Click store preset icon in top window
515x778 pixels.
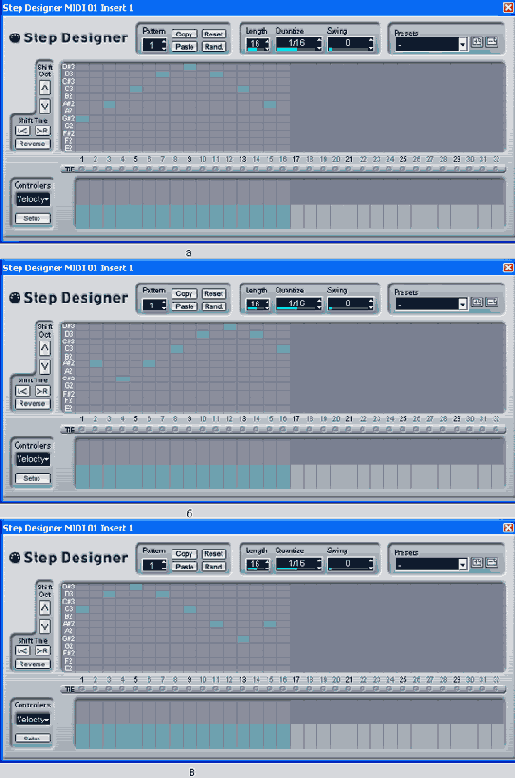(477, 42)
